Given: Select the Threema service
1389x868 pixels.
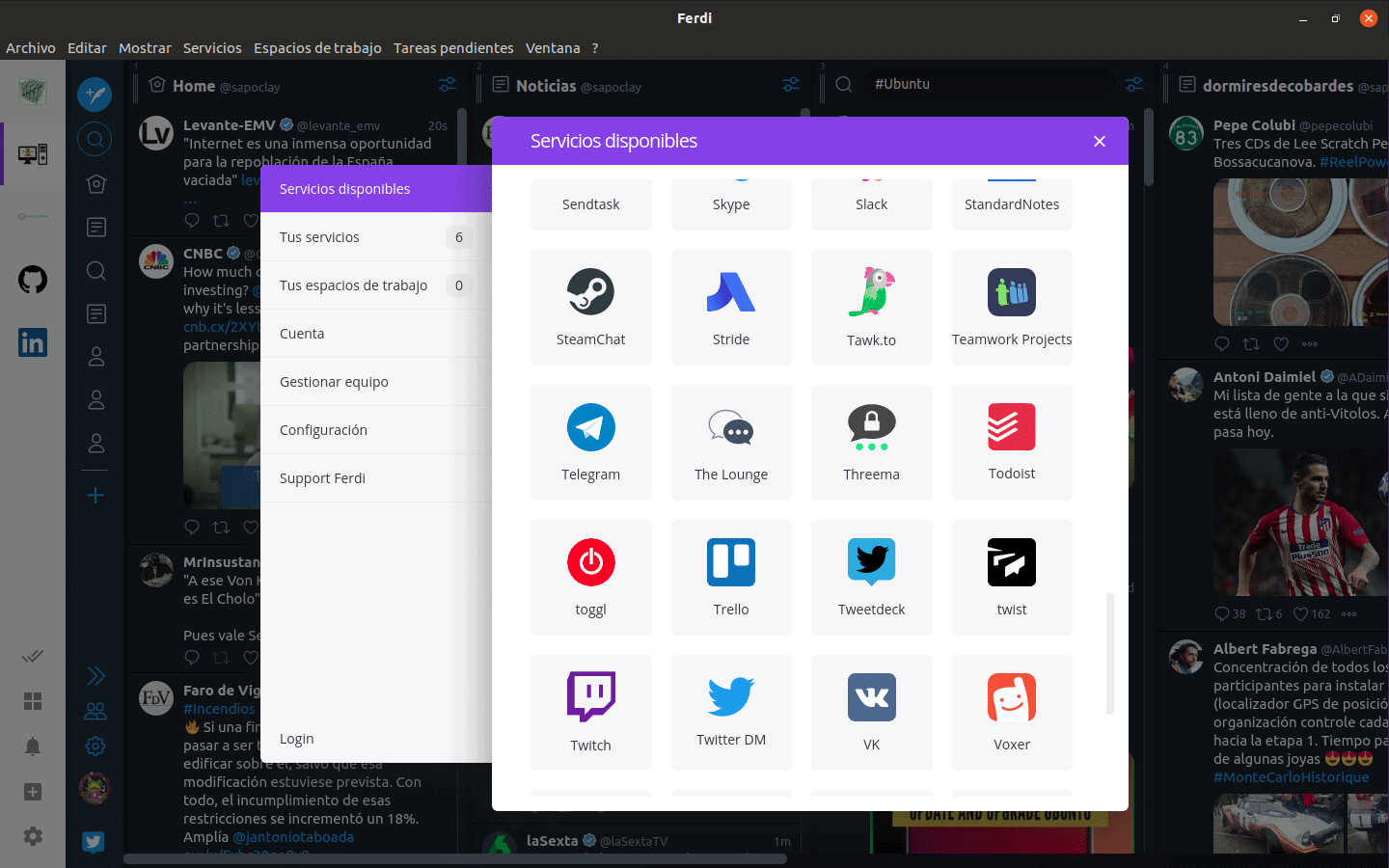Looking at the screenshot, I should [871, 428].
